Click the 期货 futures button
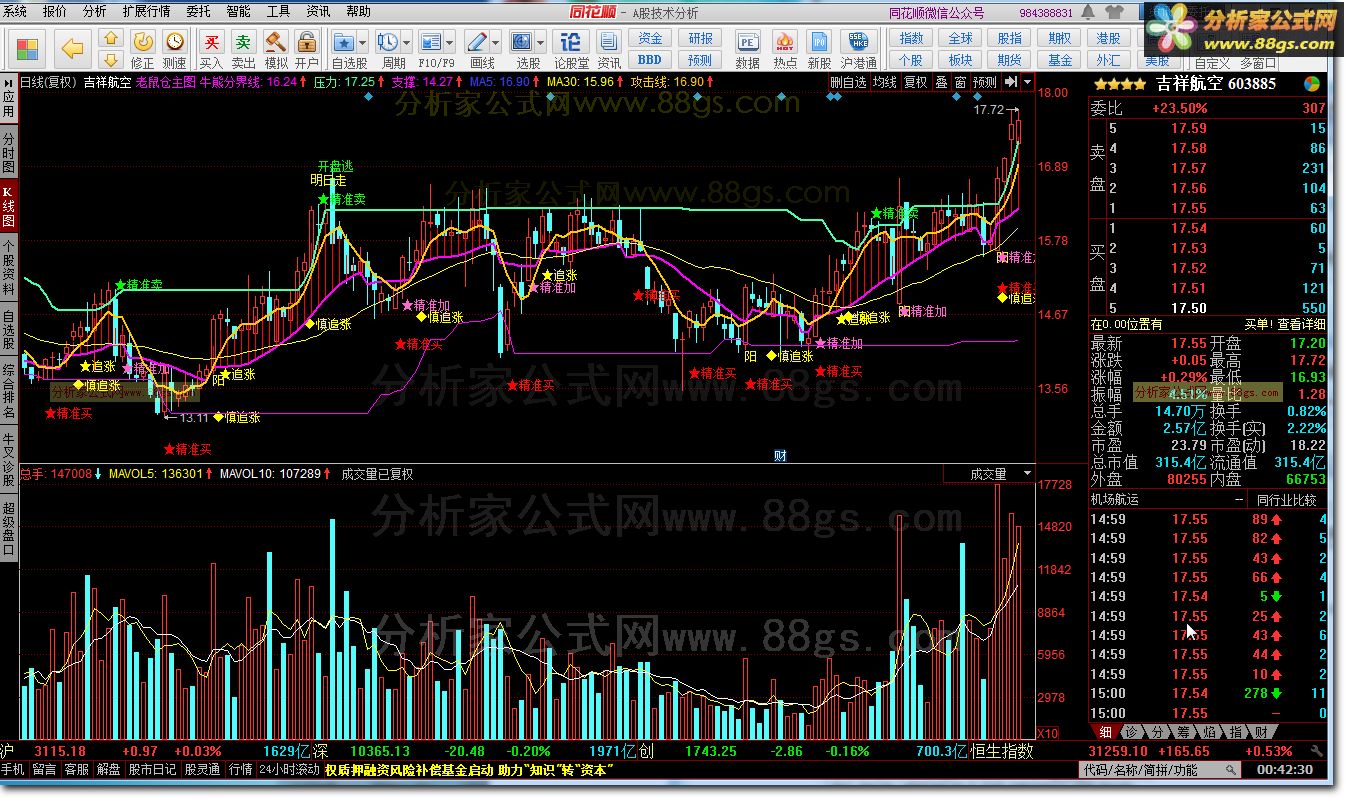This screenshot has height=798, width=1346. [1010, 60]
